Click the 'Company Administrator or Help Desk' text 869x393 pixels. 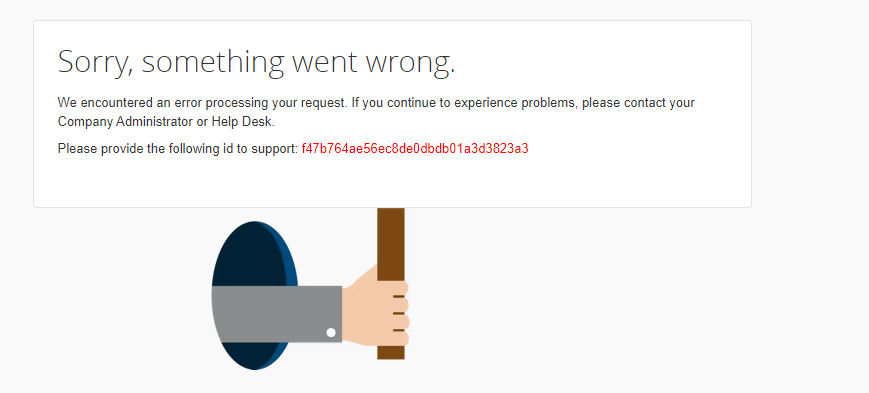point(166,122)
